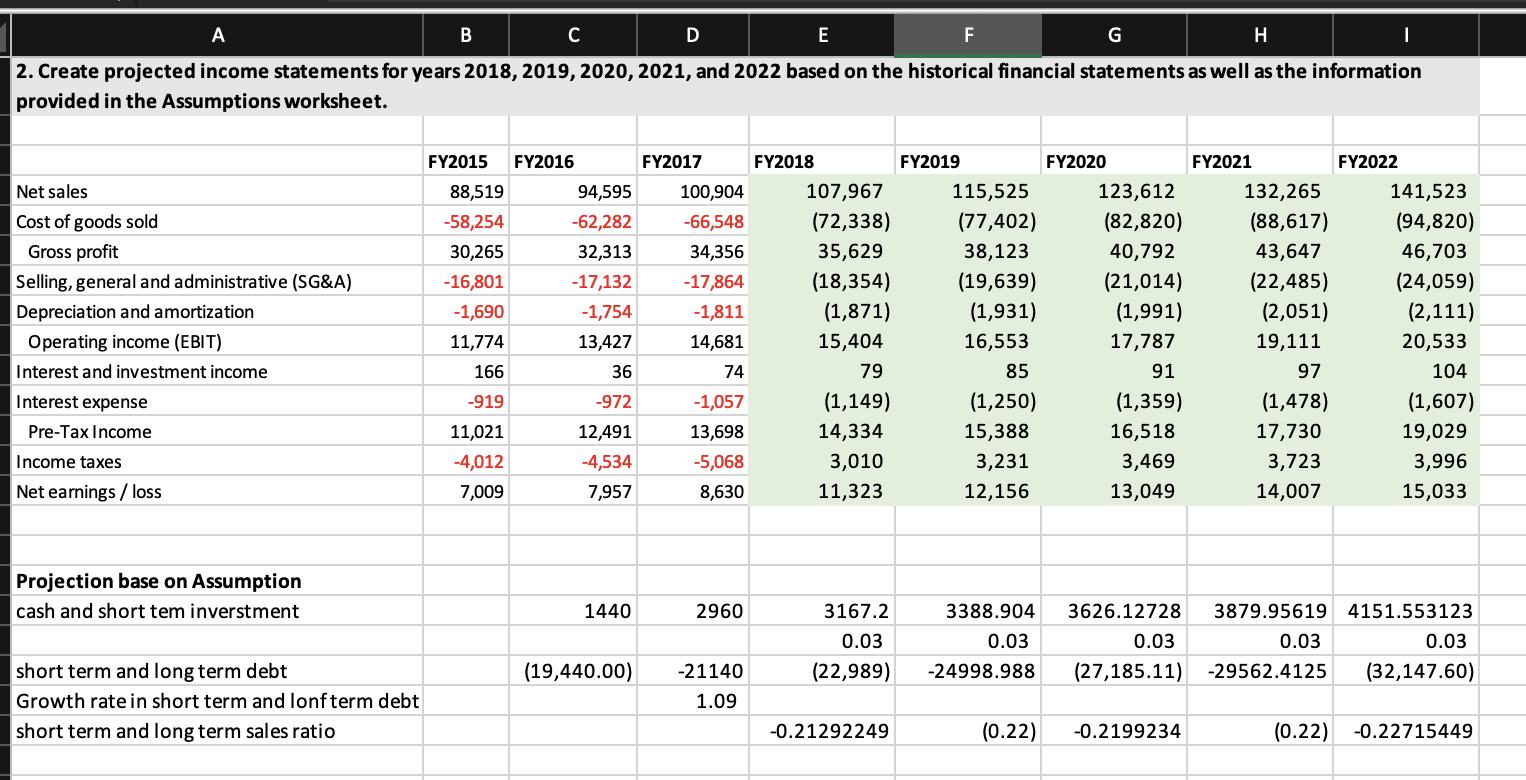Click 'short term and long term debt' label

[152, 671]
